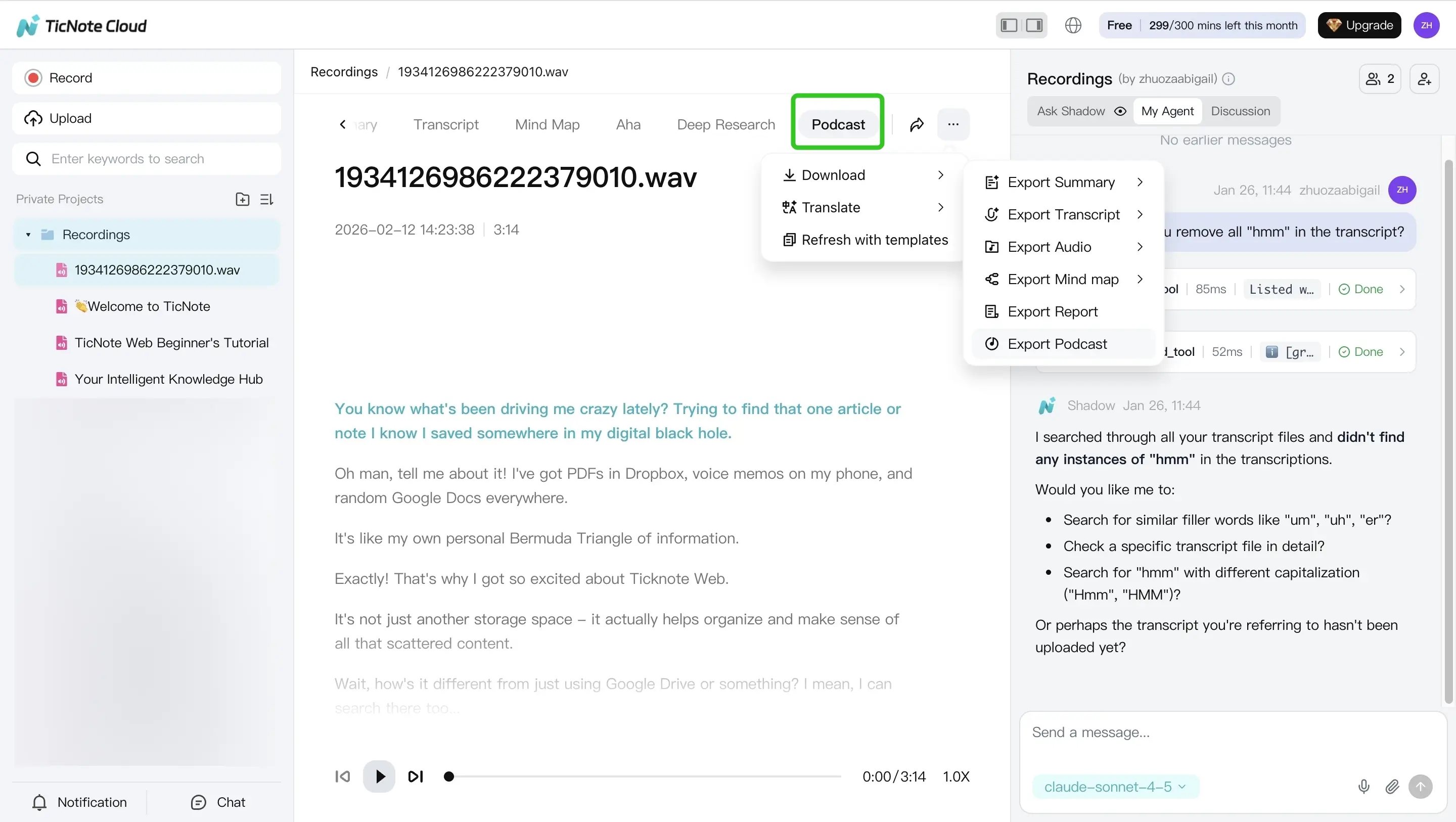Screen dimensions: 1456x822
Task: Switch to the Mind Map tab
Action: [x=547, y=124]
